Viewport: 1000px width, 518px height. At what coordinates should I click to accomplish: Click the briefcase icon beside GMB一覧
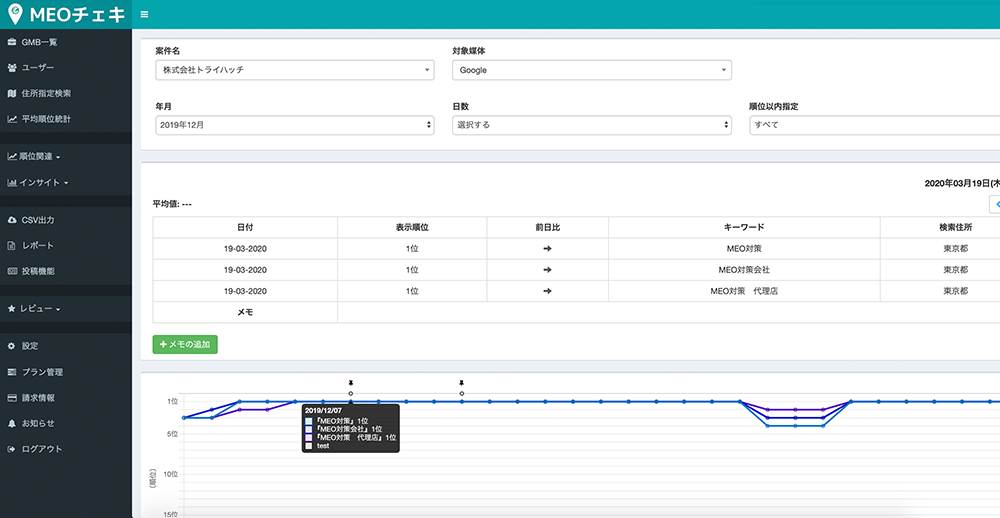[x=11, y=42]
